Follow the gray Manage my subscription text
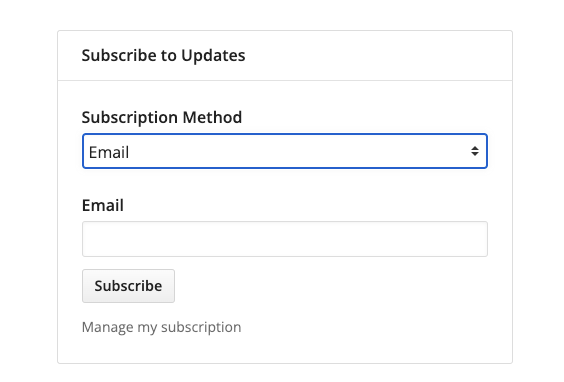The image size is (564, 382). [x=162, y=327]
